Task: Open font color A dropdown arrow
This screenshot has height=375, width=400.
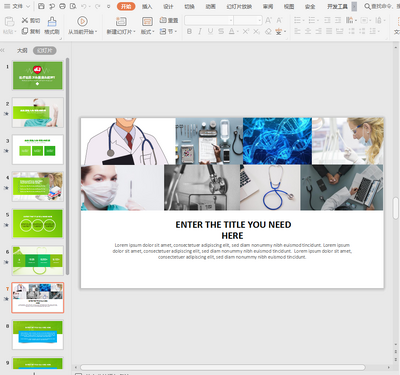Action: (x=238, y=32)
